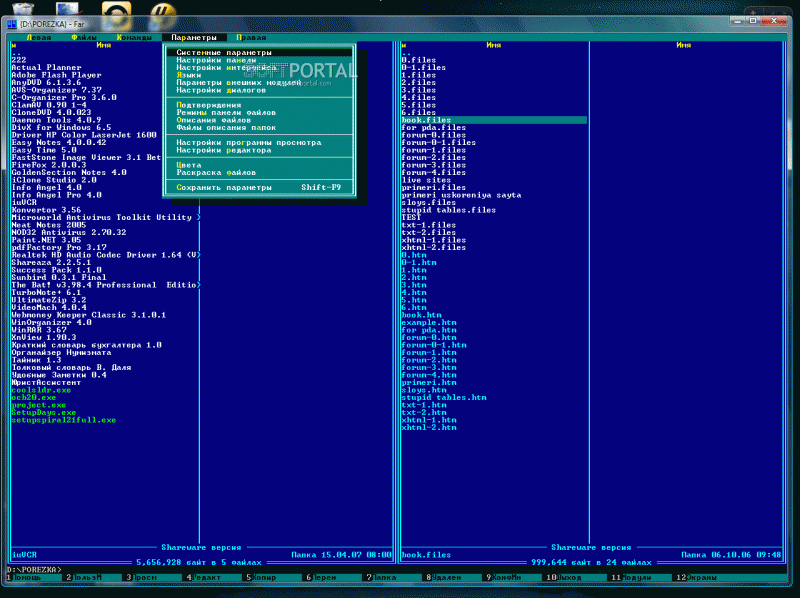Select 'TEST' folder in right panel
The width and height of the screenshot is (800, 598).
411,217
